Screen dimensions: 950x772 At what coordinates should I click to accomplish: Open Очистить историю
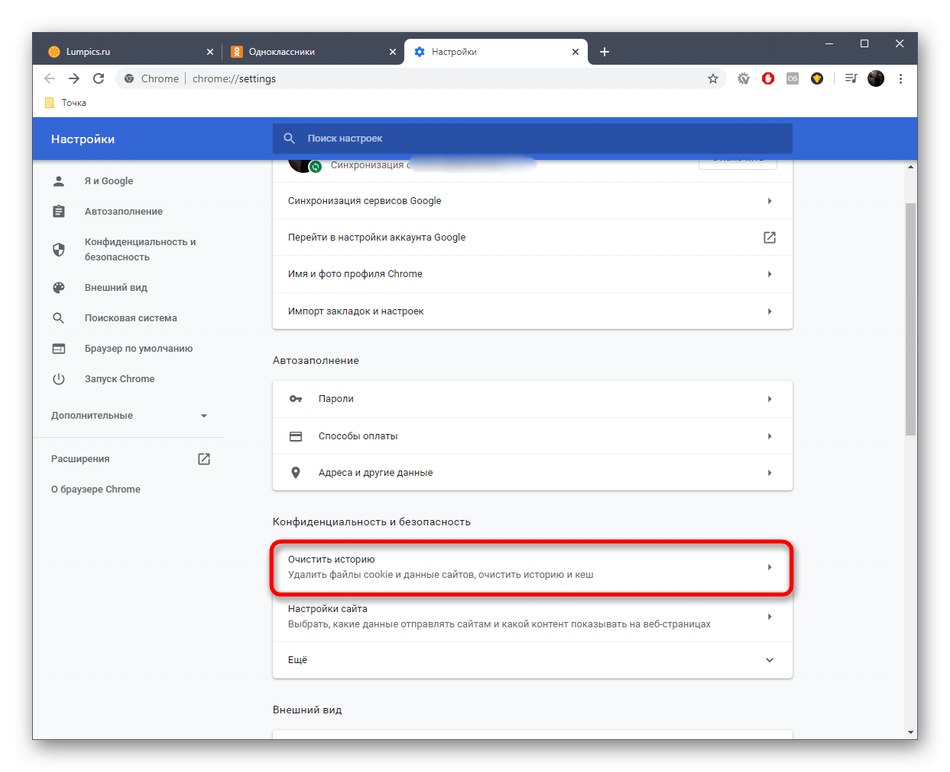coord(533,567)
